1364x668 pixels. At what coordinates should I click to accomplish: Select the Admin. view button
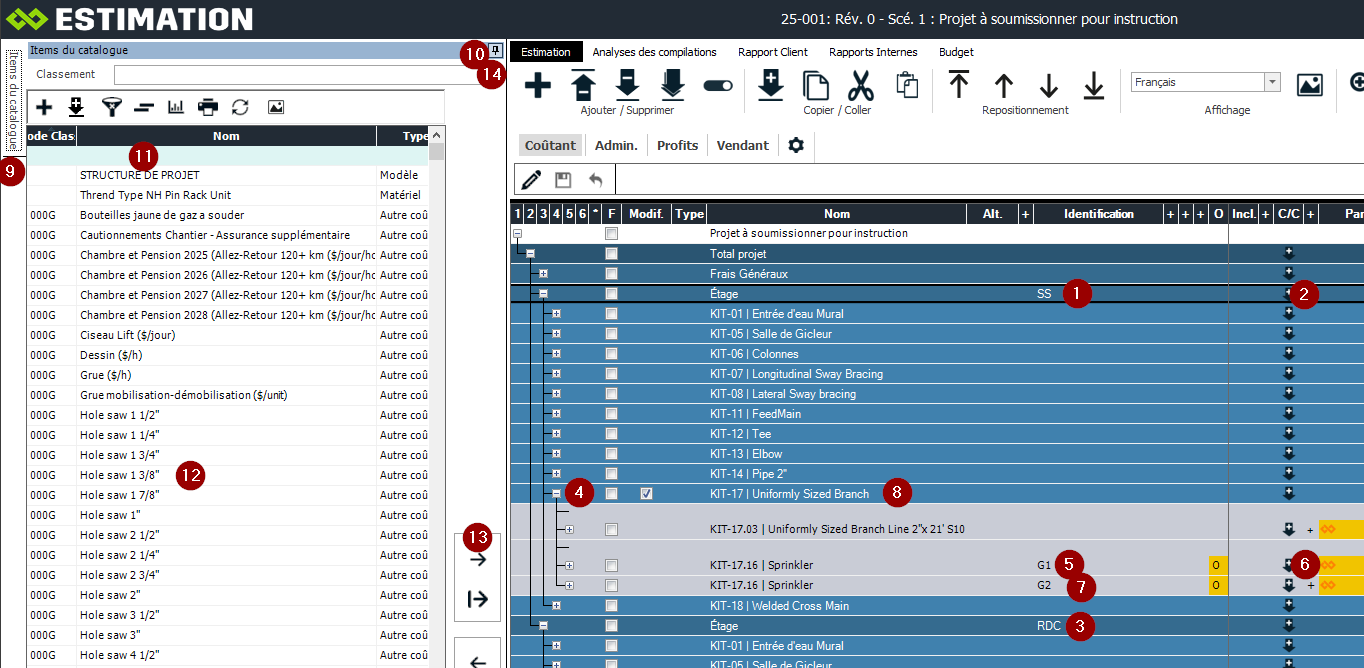[616, 145]
